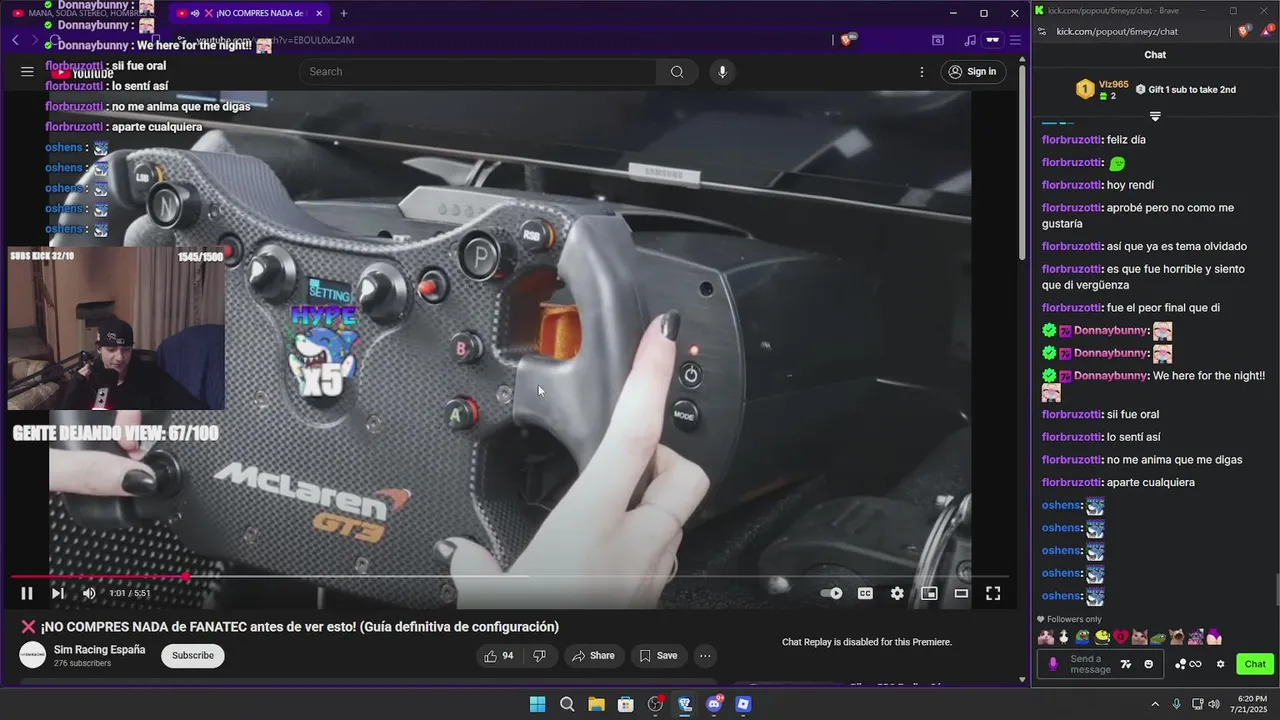Expand the chat leaderboard chevron
The image size is (1280, 720).
pos(1155,116)
